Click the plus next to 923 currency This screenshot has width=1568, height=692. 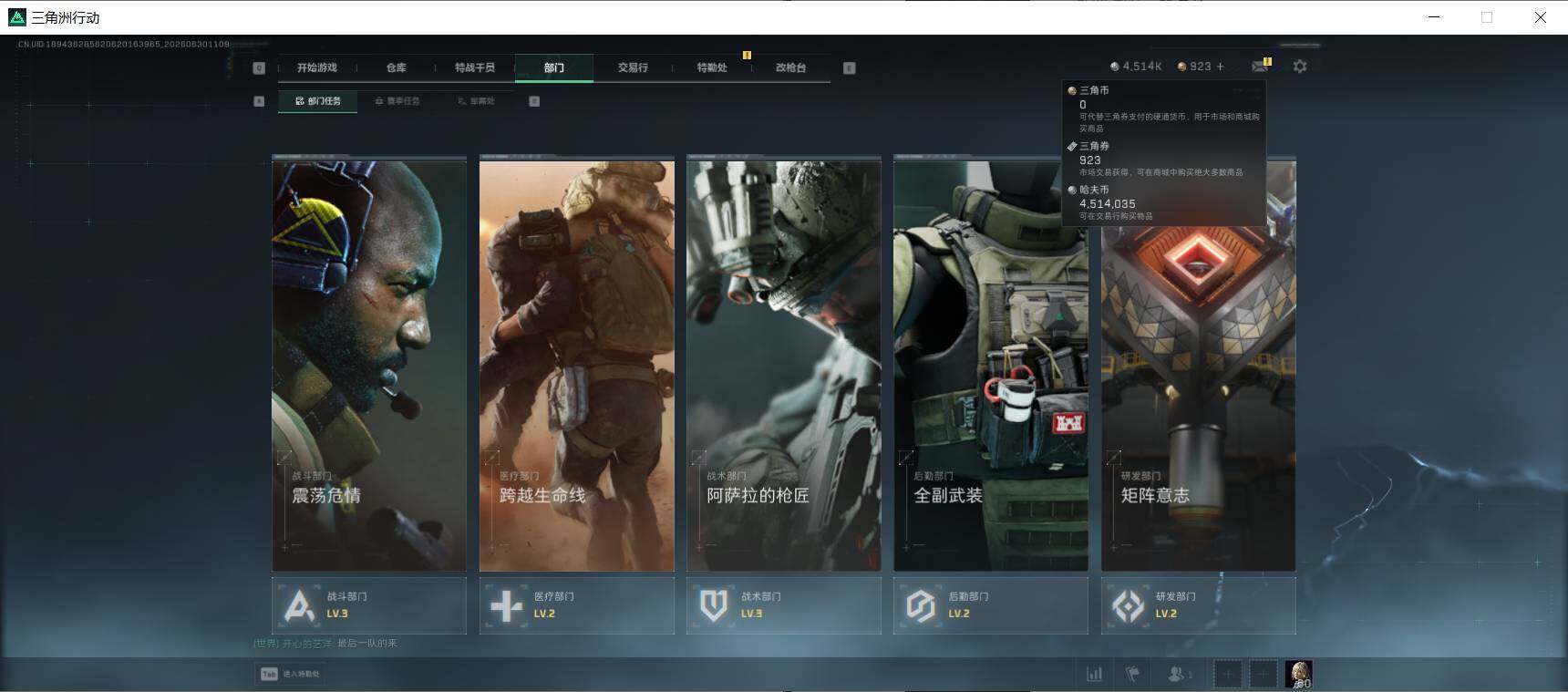coord(1220,67)
